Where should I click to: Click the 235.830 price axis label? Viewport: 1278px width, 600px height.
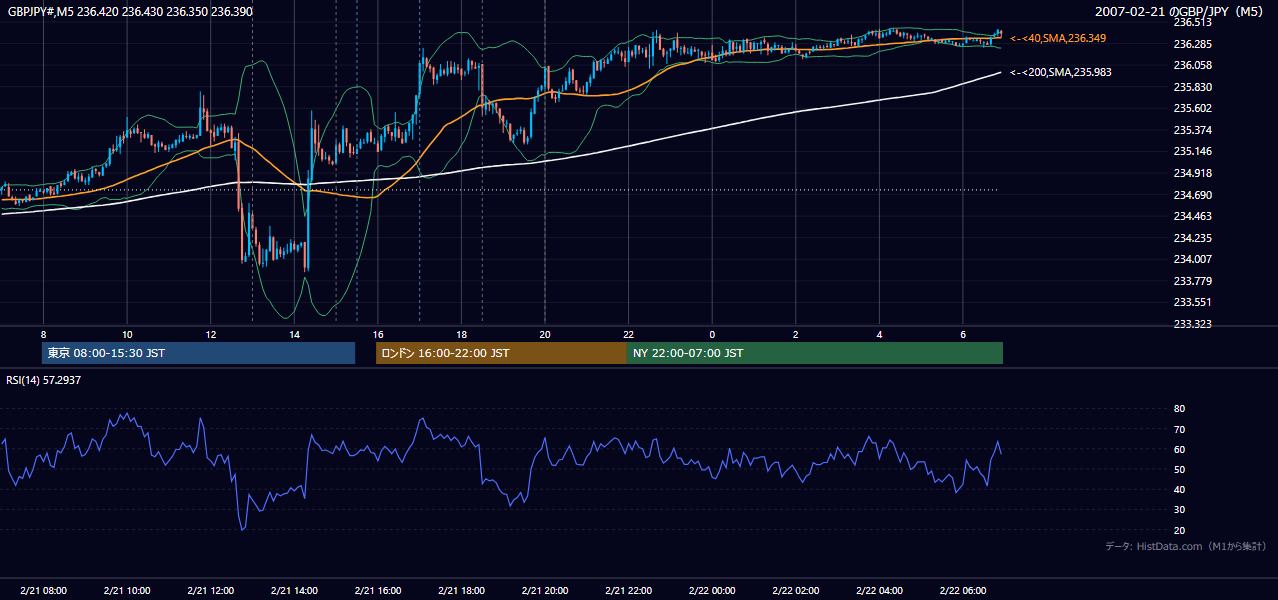point(1192,87)
